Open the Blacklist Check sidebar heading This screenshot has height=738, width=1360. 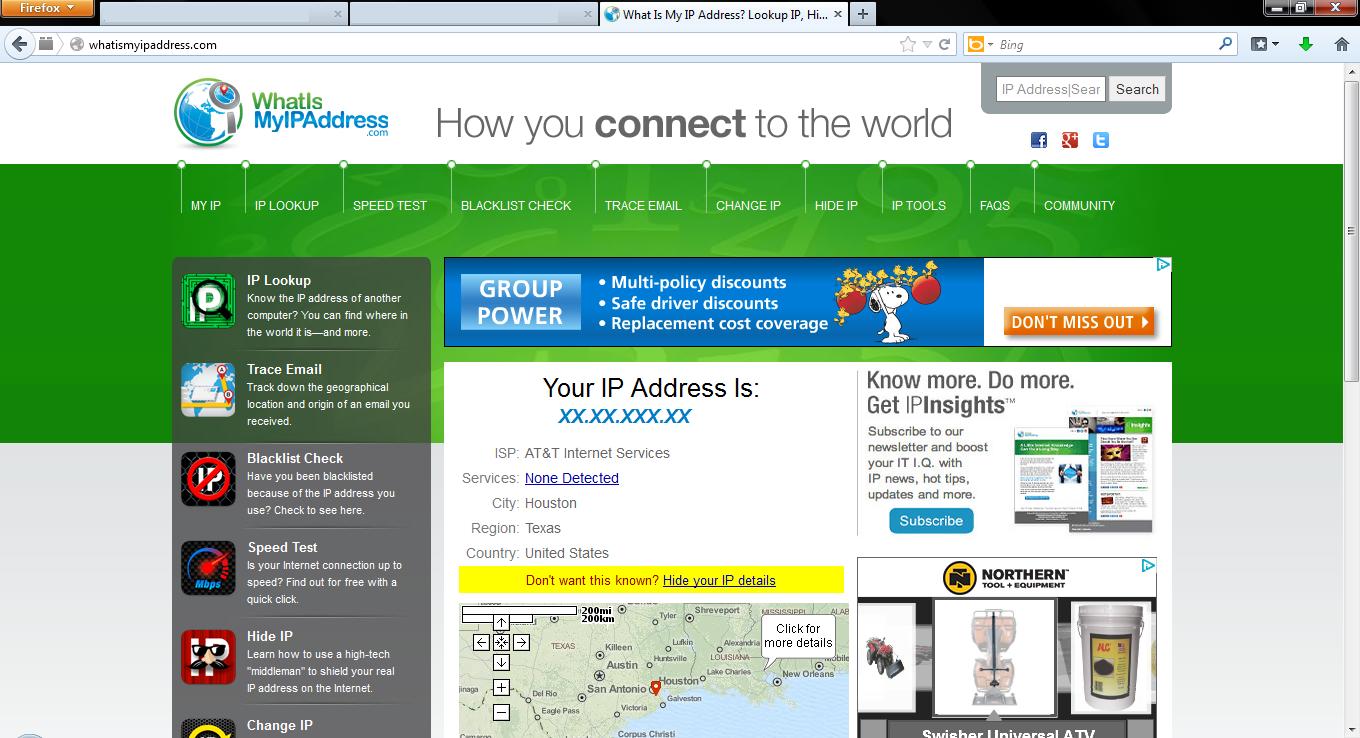click(295, 458)
